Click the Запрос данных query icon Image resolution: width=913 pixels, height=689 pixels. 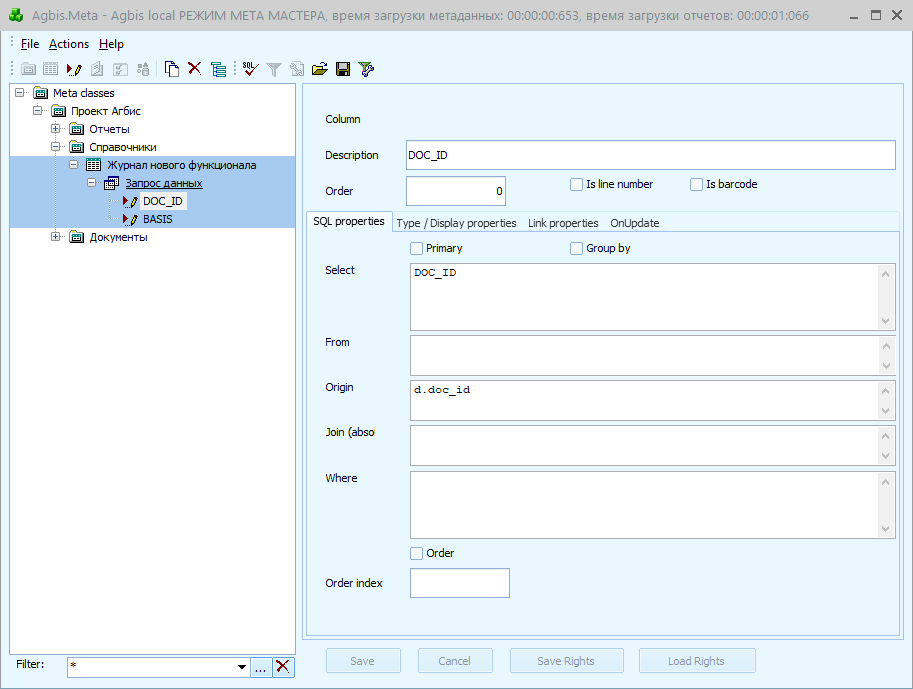111,183
